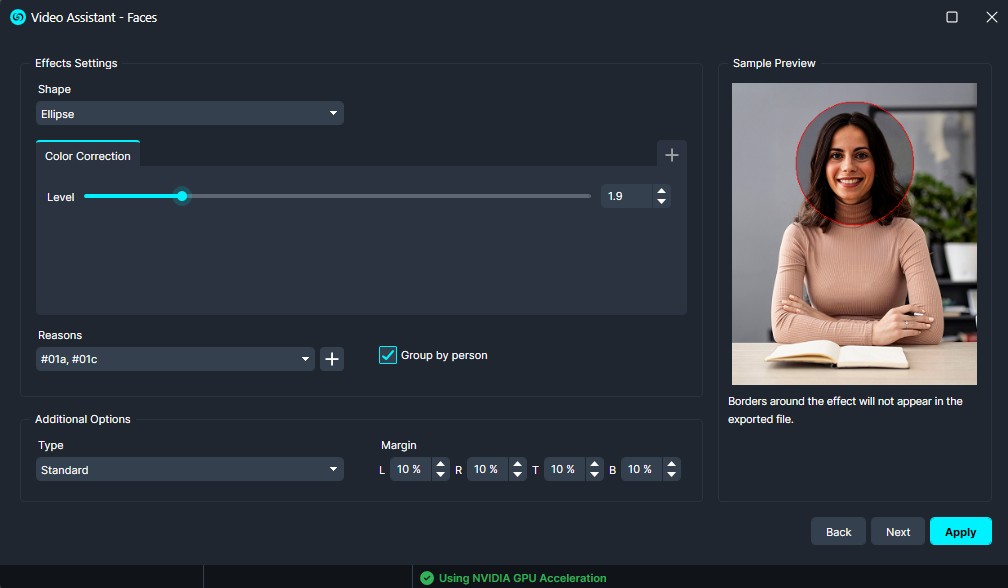Click the T margin field showing 10 %

coord(564,469)
